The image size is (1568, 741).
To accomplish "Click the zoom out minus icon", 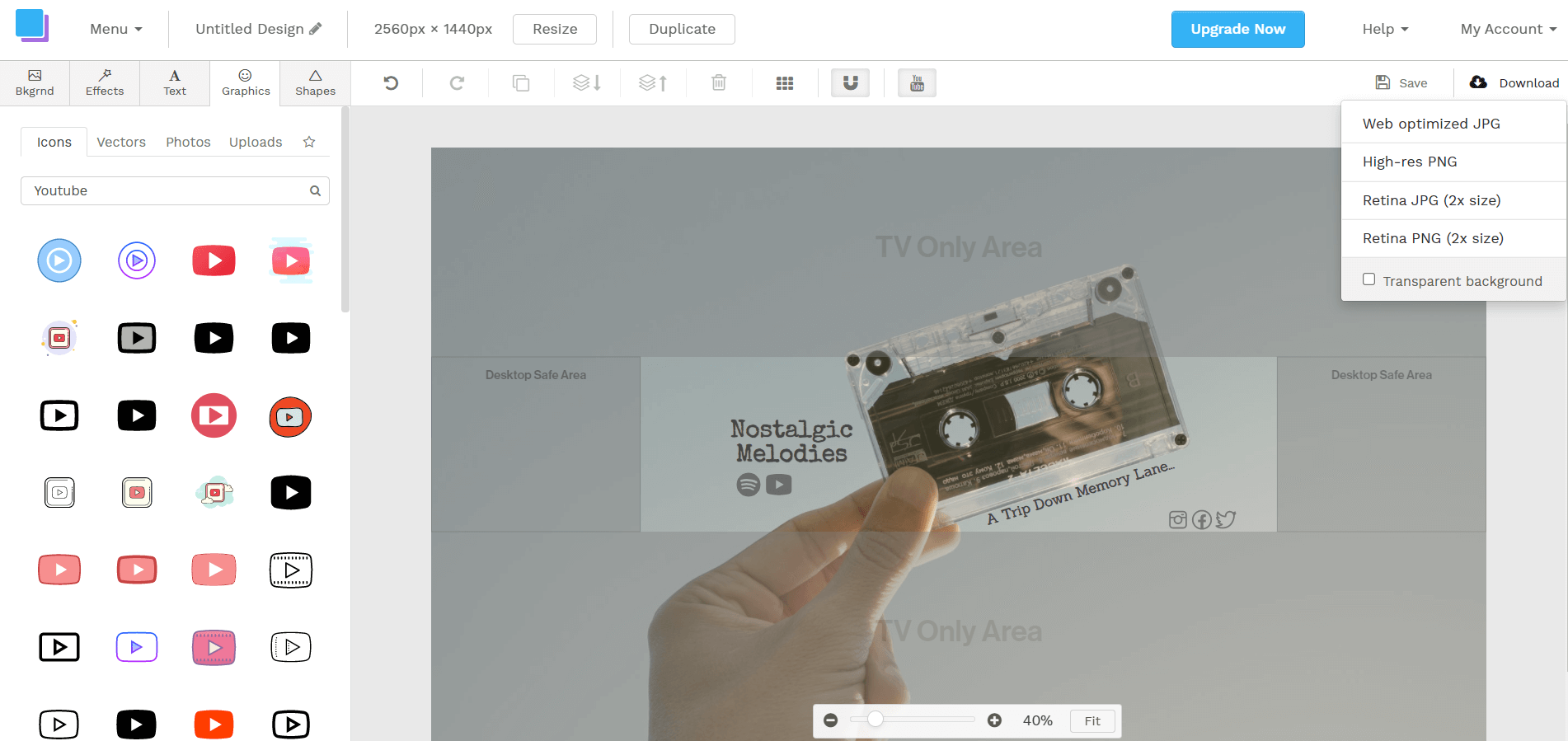I will click(x=831, y=720).
